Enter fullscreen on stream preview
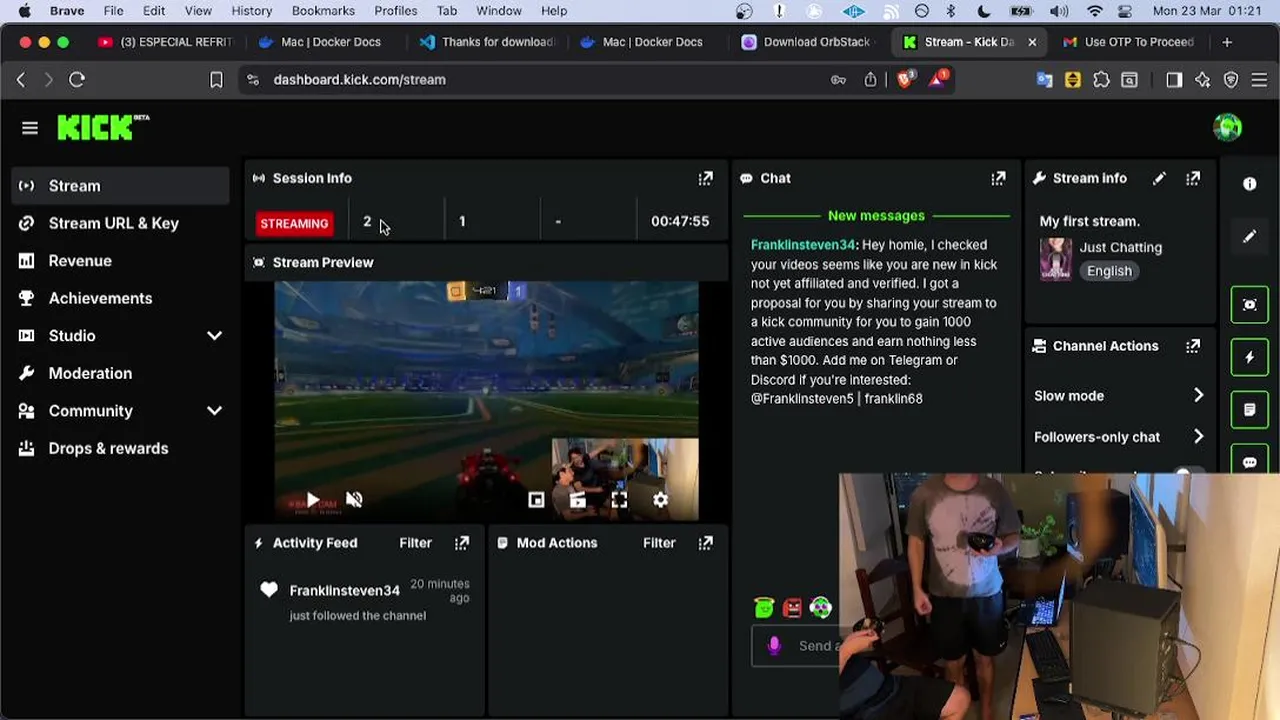This screenshot has width=1280, height=720. [x=619, y=500]
